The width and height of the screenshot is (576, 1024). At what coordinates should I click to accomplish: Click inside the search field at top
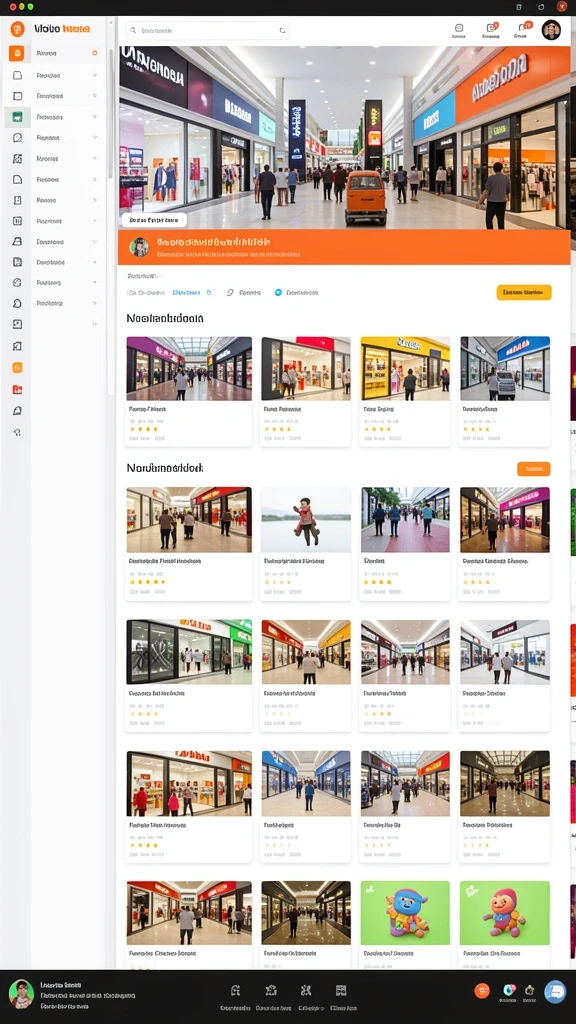pyautogui.click(x=208, y=30)
